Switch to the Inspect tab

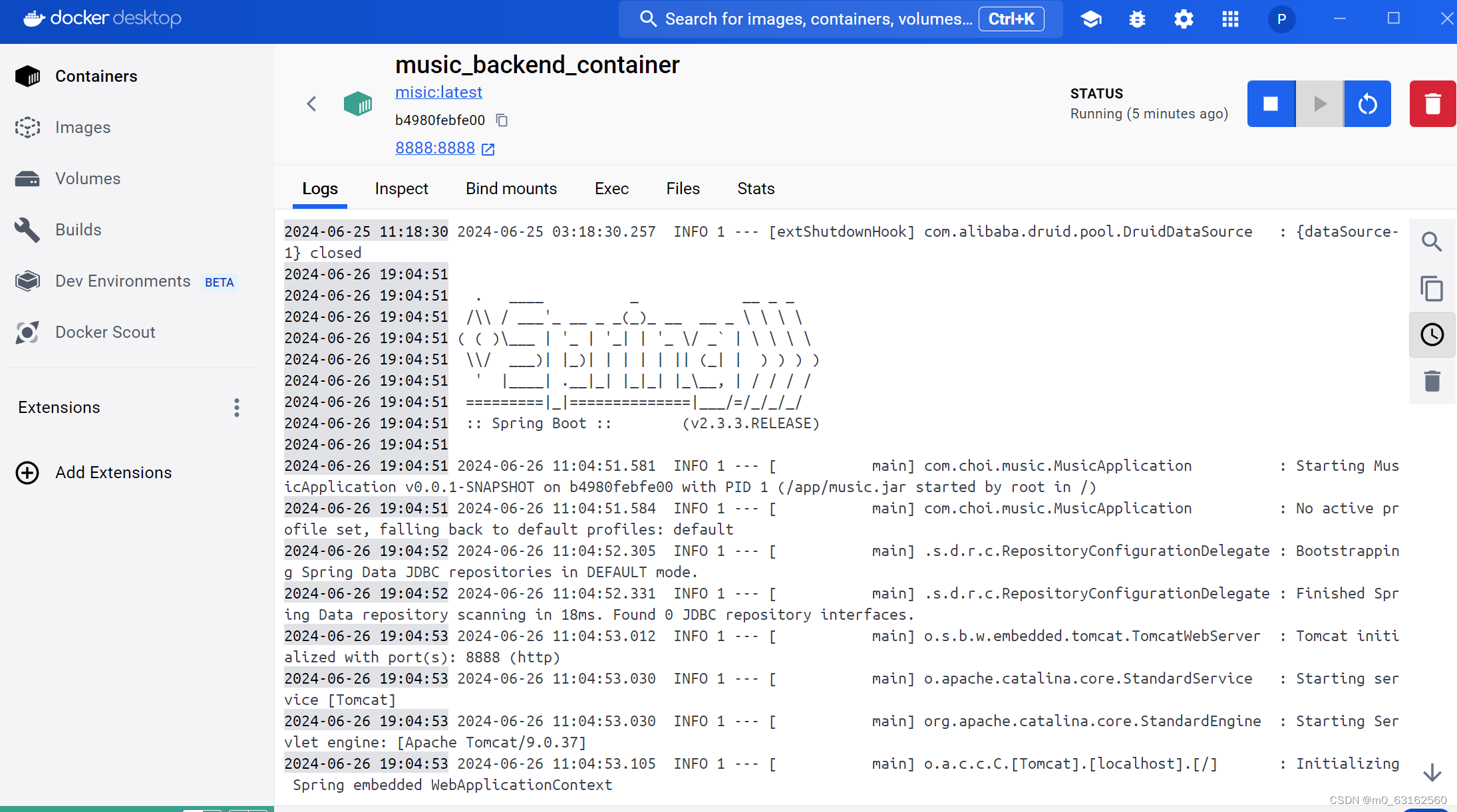[x=401, y=189]
